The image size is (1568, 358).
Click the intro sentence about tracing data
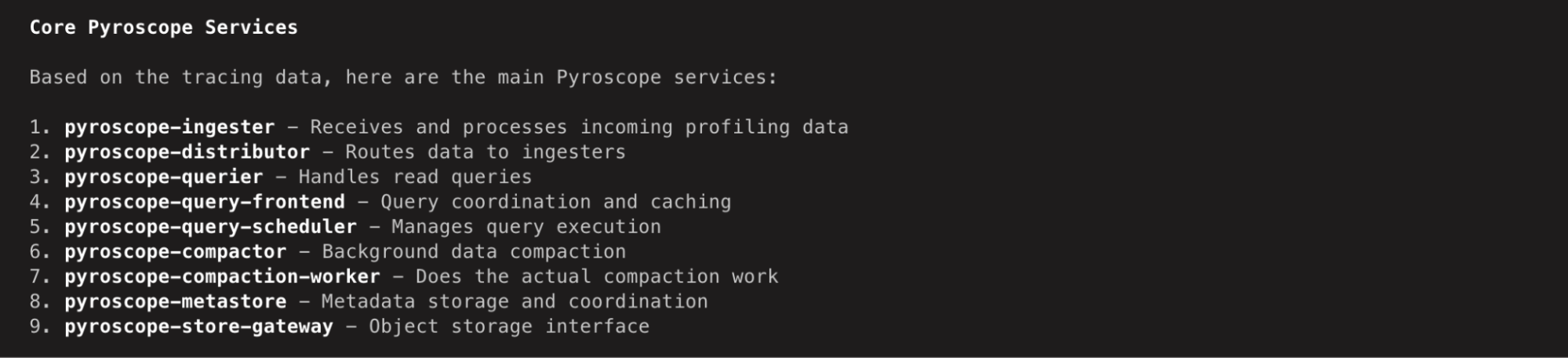[x=403, y=78]
